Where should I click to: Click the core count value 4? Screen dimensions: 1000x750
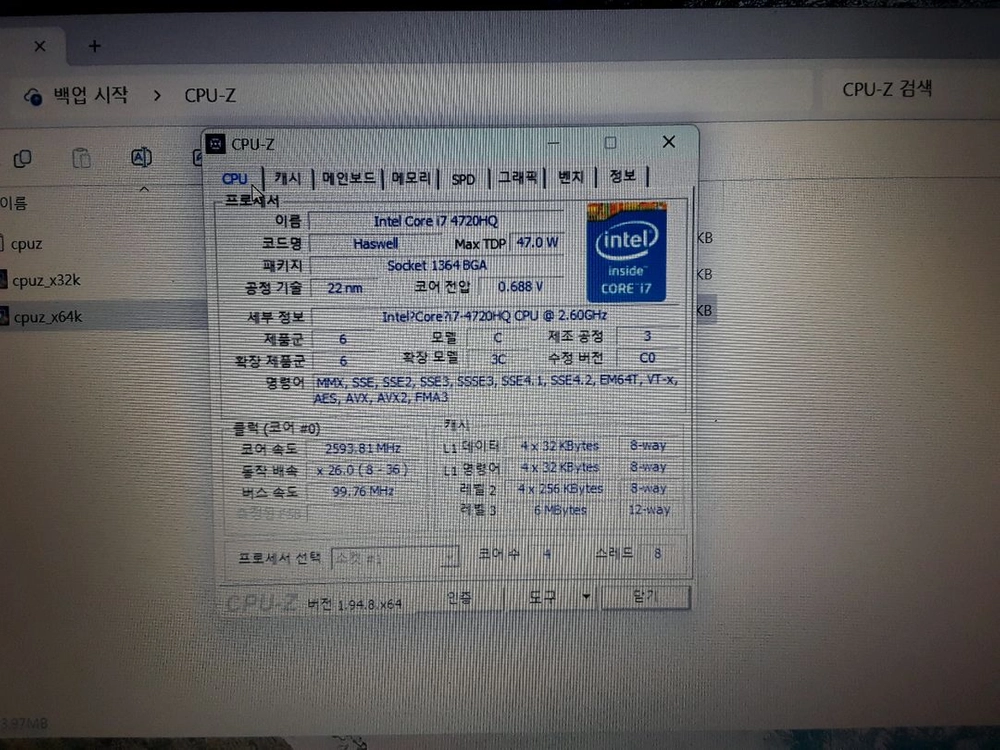(547, 554)
